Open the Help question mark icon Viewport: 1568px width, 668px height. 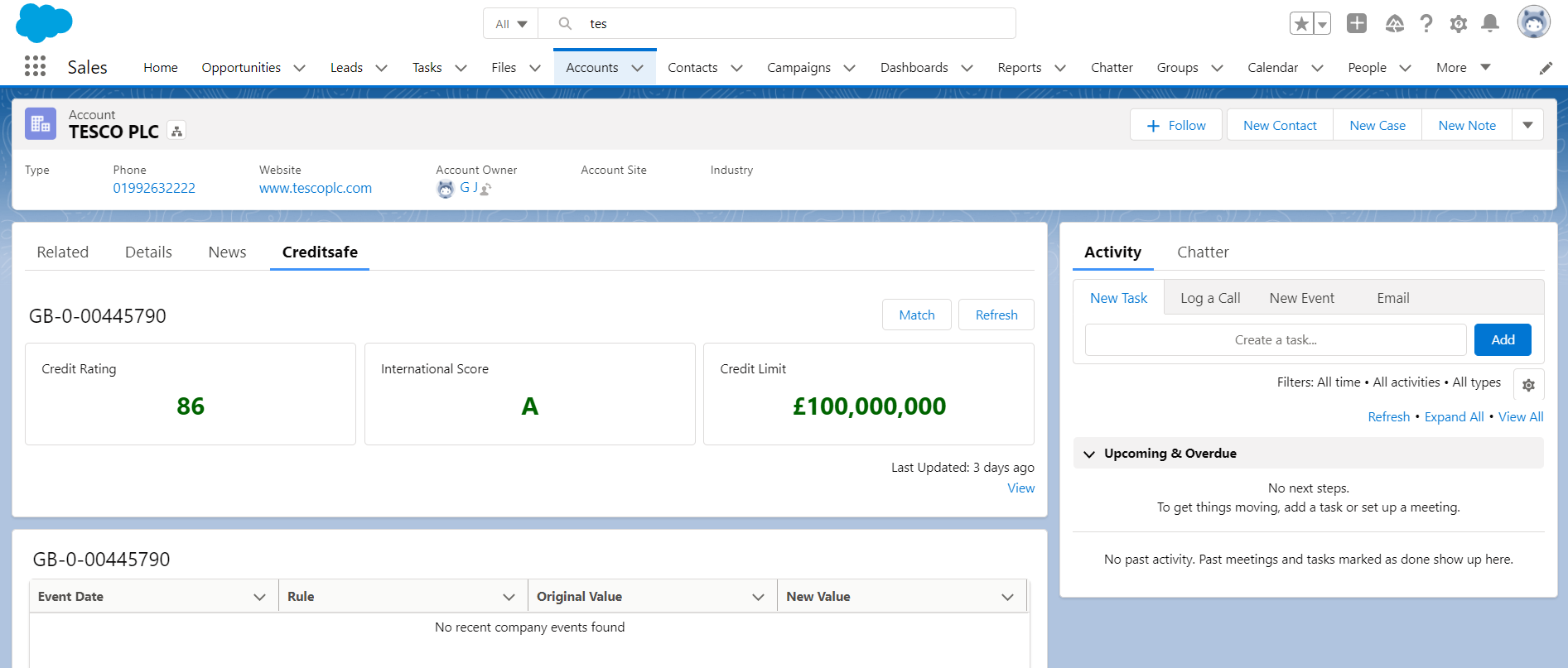pyautogui.click(x=1426, y=24)
